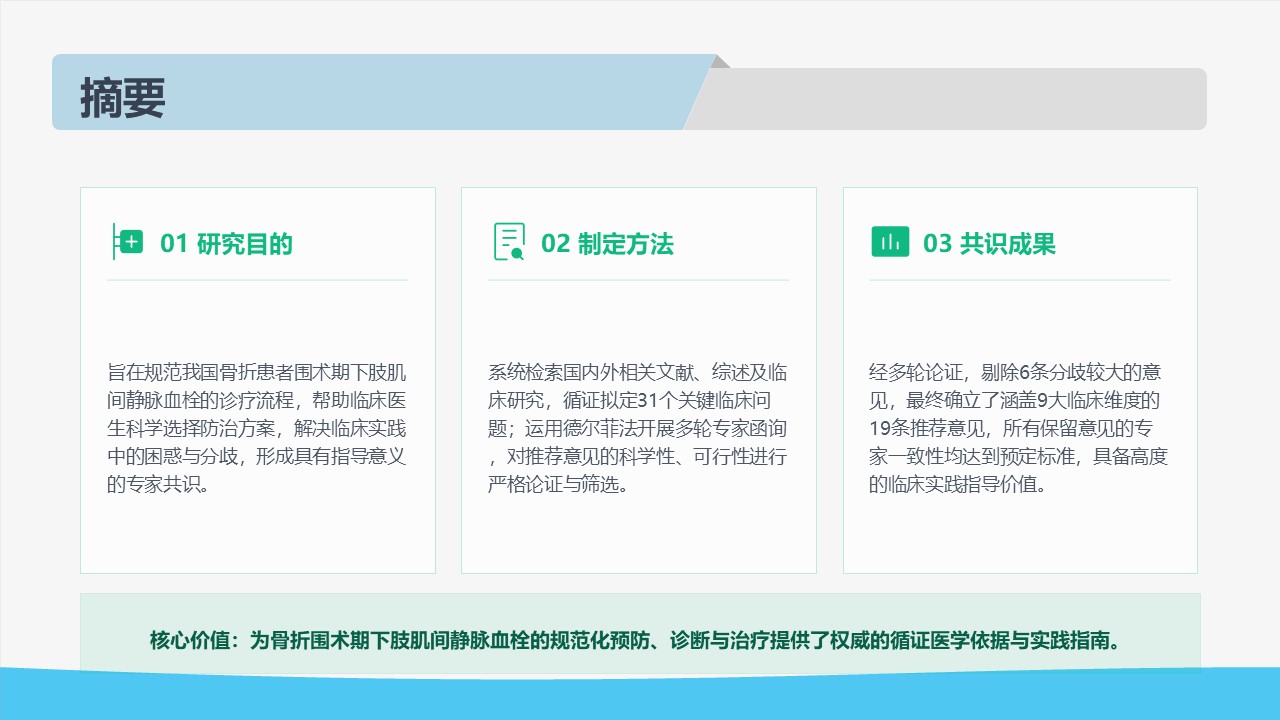Click the bar chart icon beside 03 共识成果
1280x720 pixels.
pos(890,242)
